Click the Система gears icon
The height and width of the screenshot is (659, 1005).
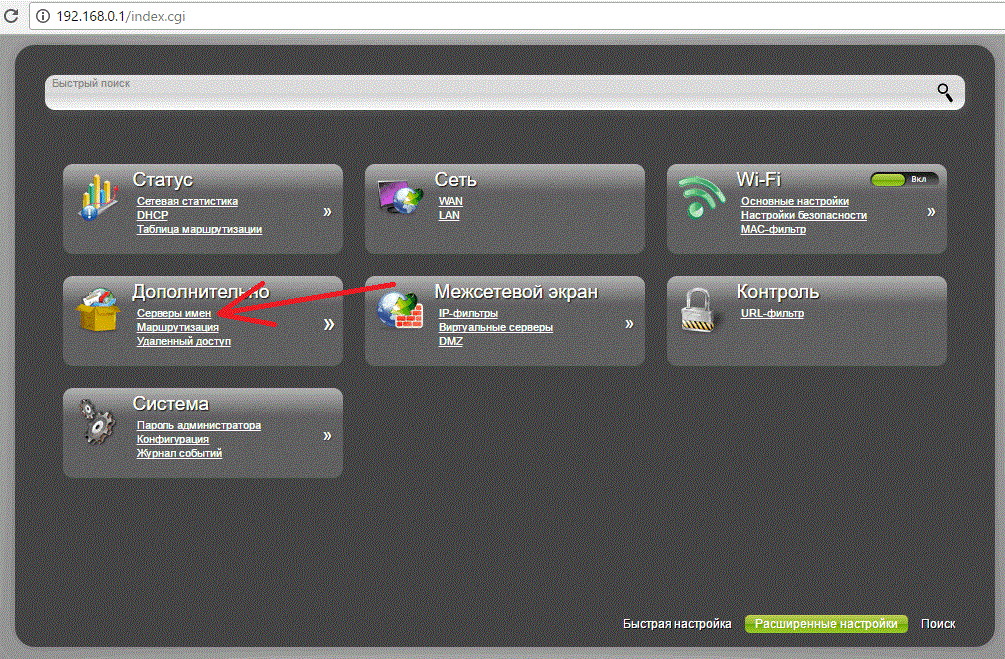(x=98, y=422)
